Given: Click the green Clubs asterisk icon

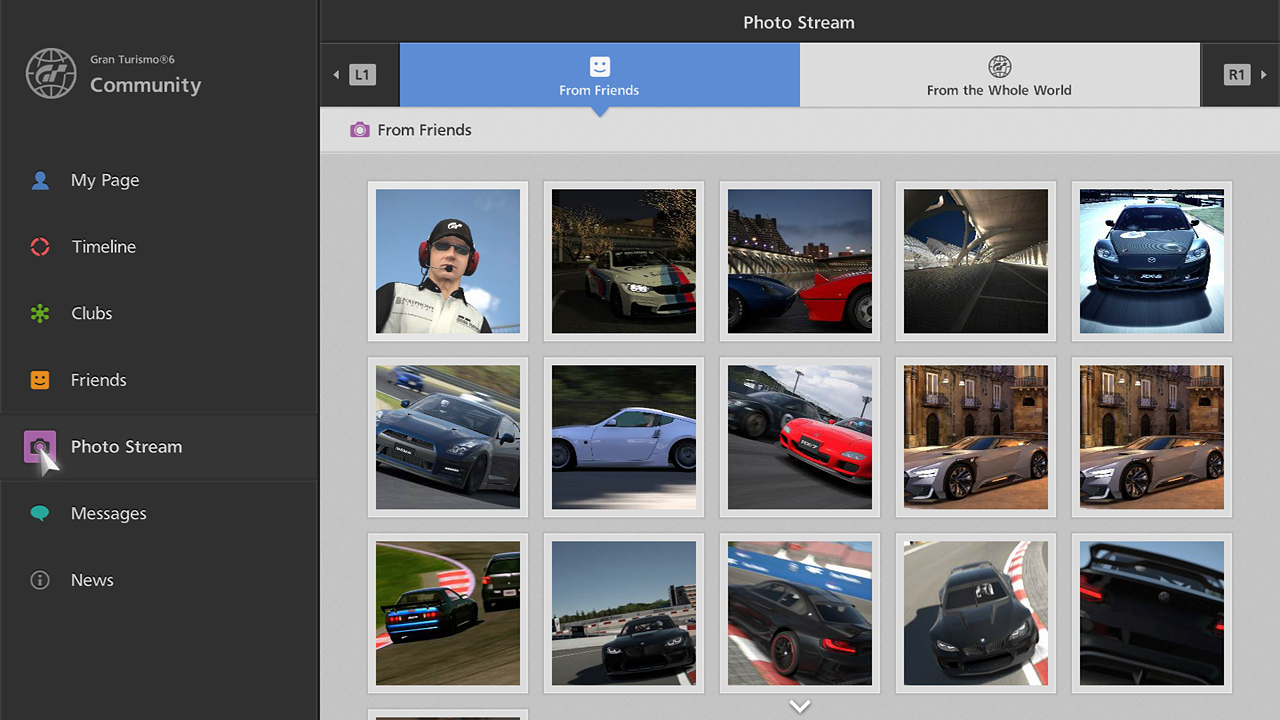Looking at the screenshot, I should click(40, 314).
